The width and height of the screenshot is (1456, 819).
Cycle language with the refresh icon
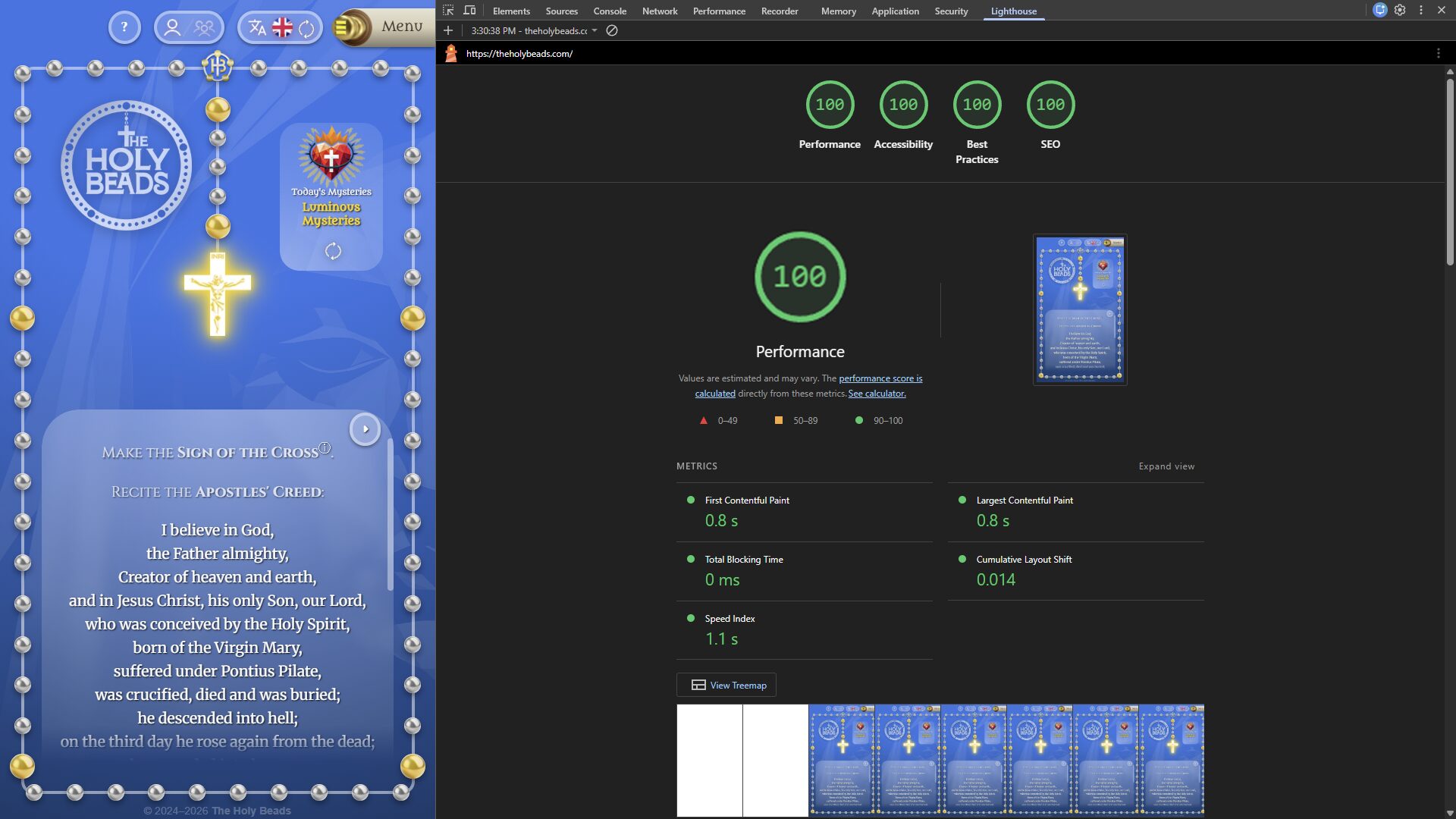pos(306,28)
